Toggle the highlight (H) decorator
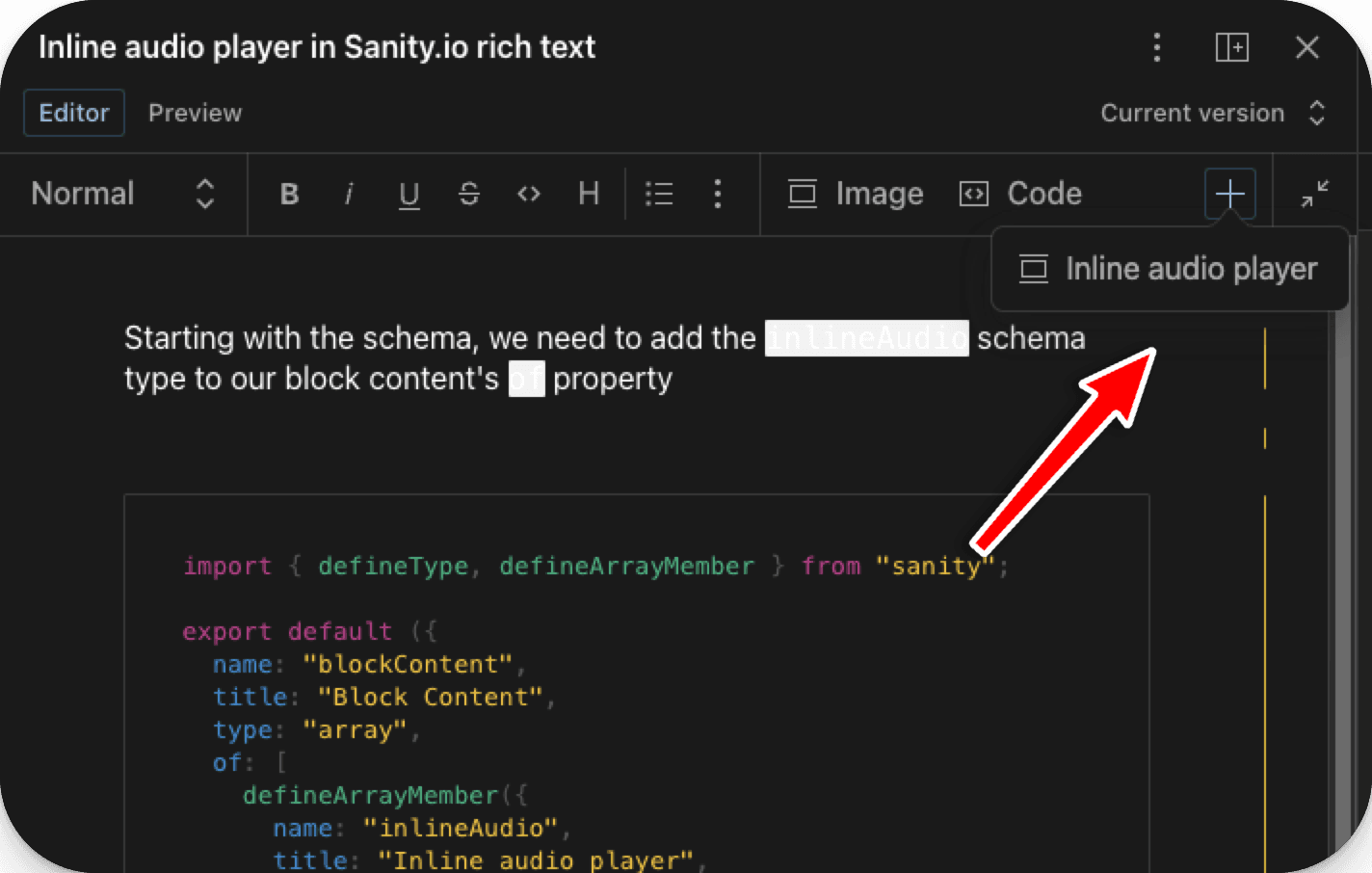This screenshot has width=1372, height=873. pos(589,195)
